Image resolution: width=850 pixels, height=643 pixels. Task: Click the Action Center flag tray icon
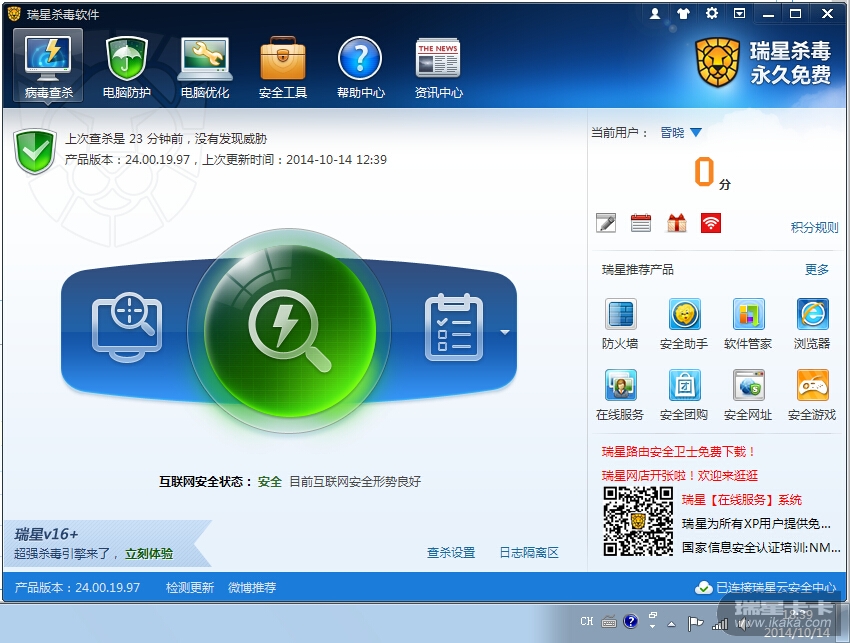pyautogui.click(x=694, y=624)
